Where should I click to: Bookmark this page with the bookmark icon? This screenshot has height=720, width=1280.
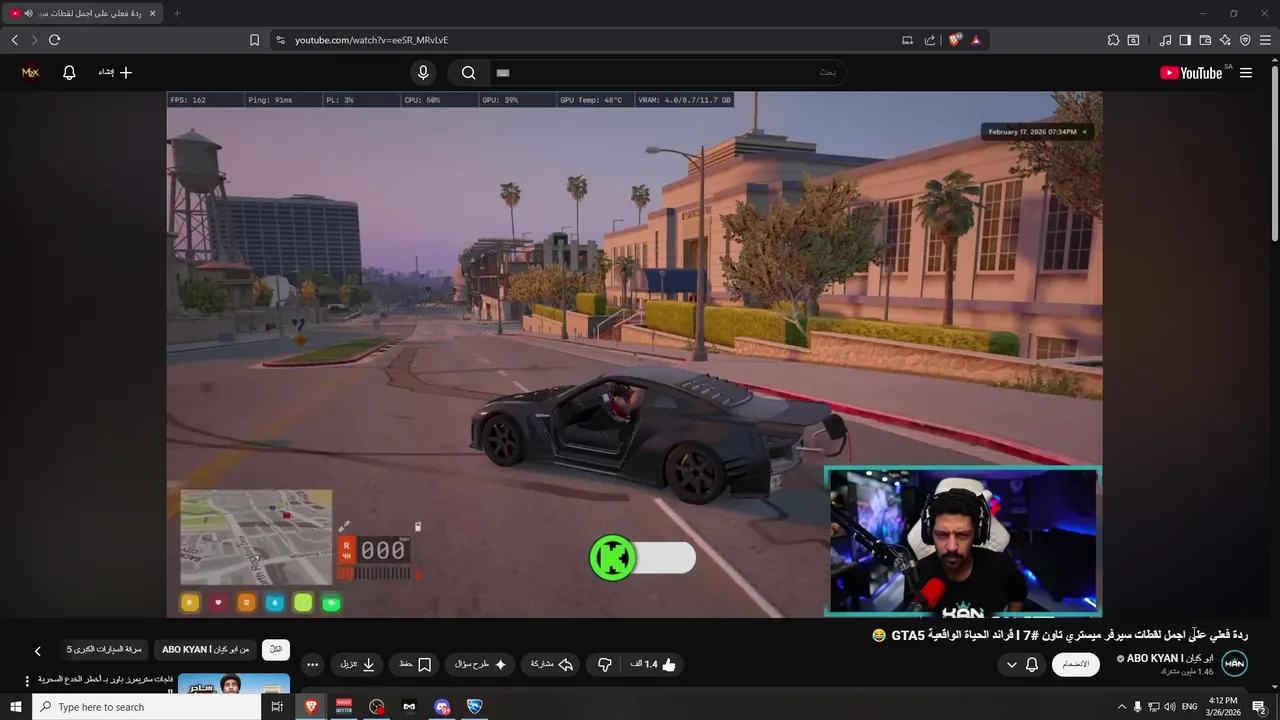254,40
